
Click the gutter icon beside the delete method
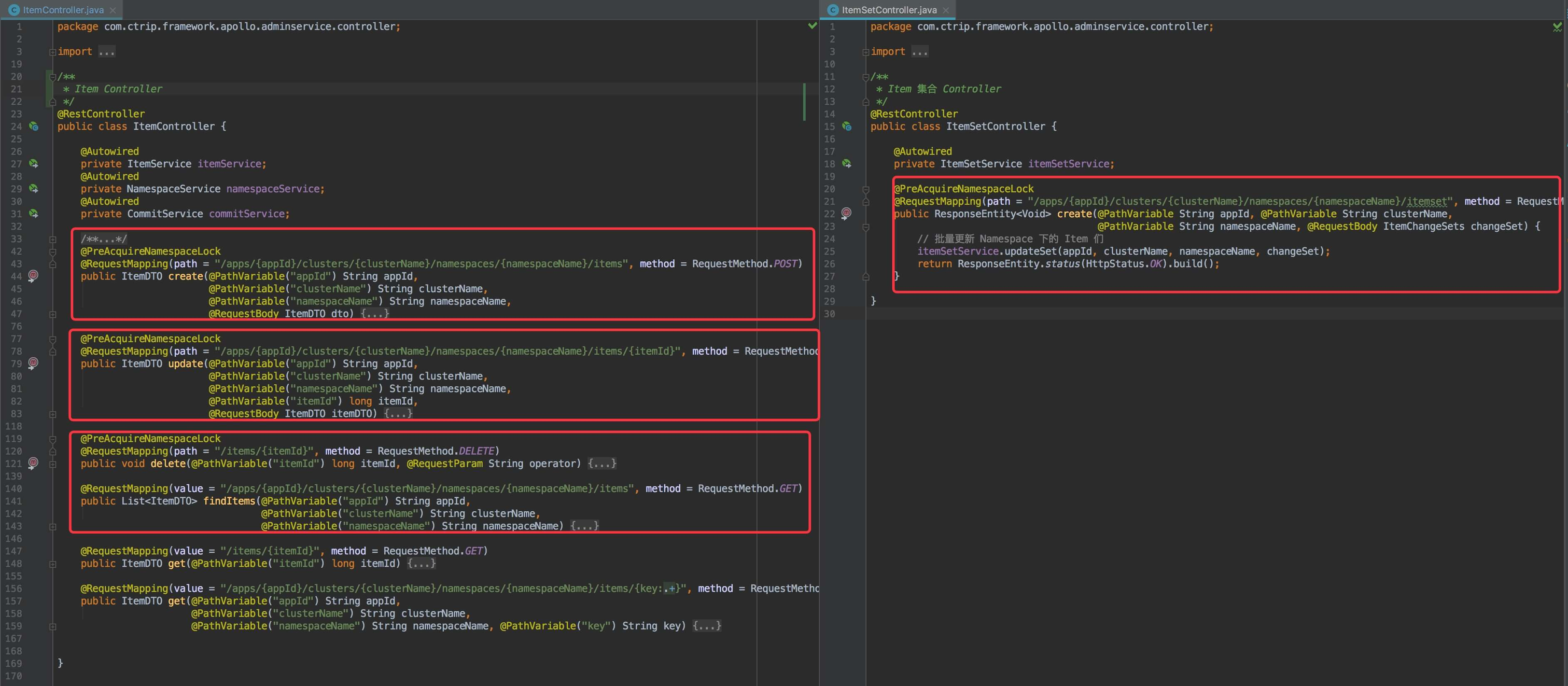pos(34,463)
